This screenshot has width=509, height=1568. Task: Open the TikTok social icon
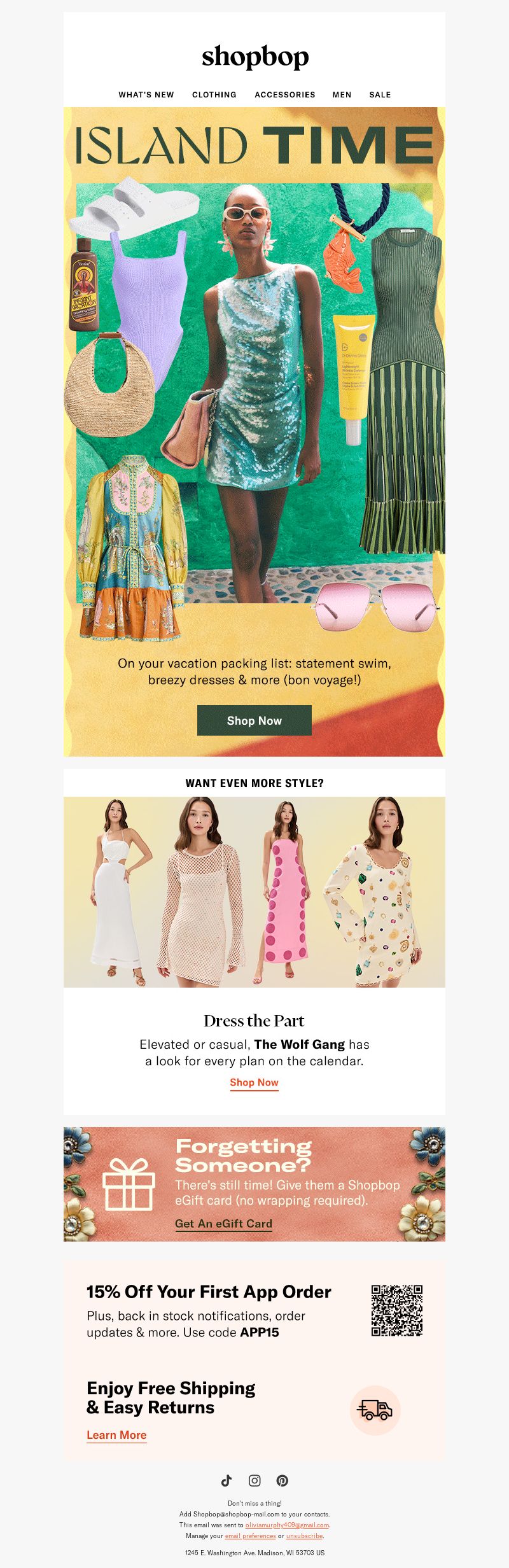[227, 1480]
